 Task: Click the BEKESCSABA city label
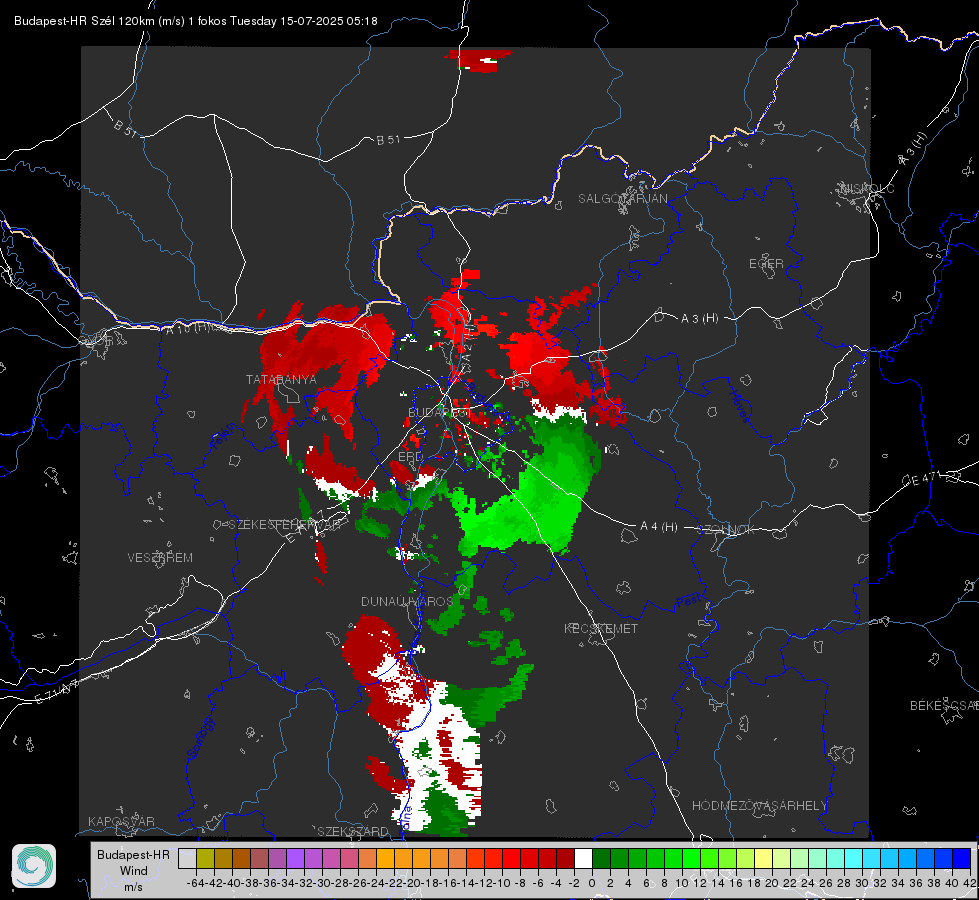coord(944,706)
